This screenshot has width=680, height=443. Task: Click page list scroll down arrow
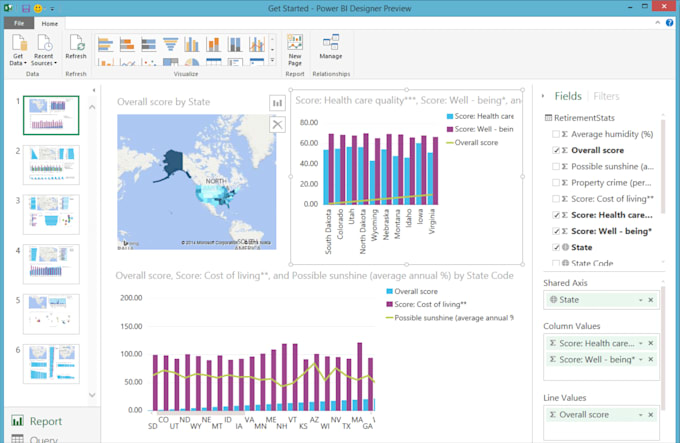coord(92,395)
